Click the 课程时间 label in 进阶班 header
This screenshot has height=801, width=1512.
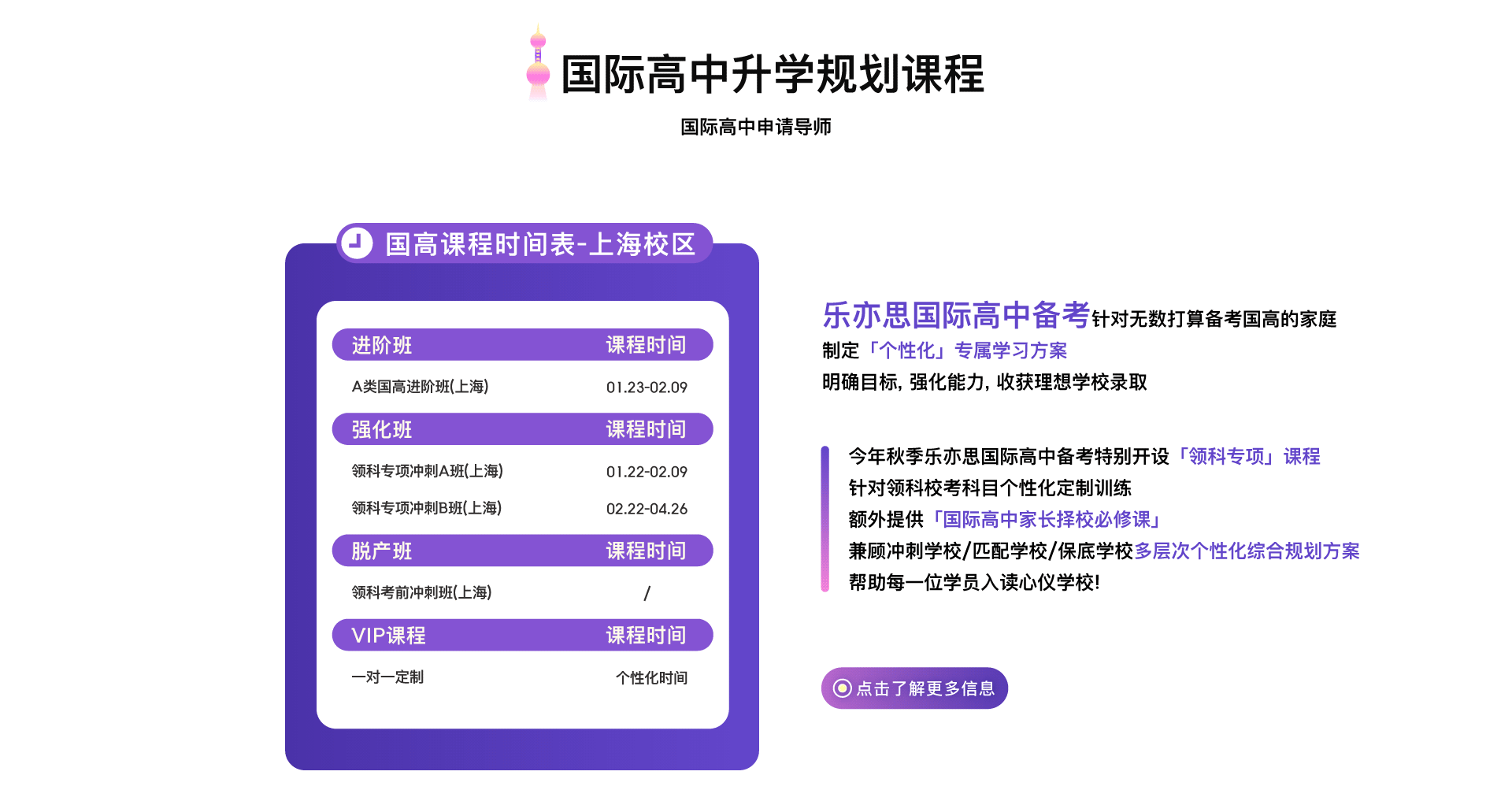[646, 345]
